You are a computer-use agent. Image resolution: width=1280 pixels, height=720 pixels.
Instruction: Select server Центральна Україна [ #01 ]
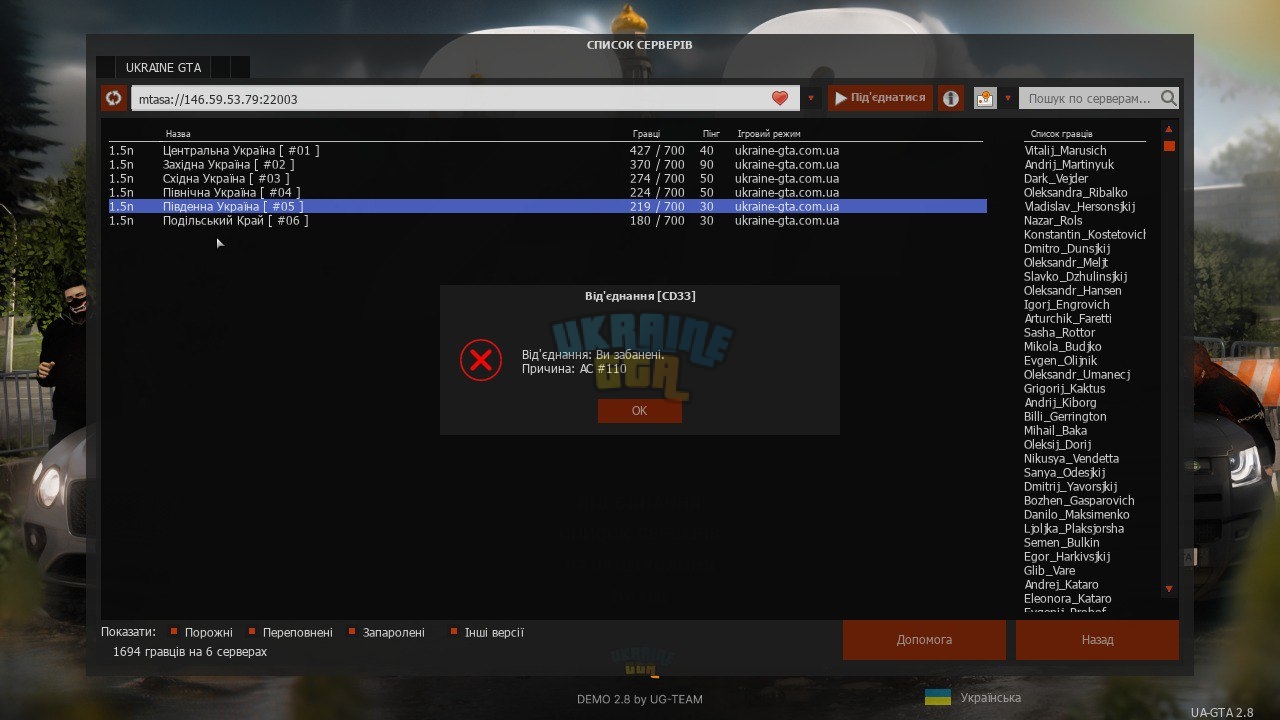[x=547, y=150]
